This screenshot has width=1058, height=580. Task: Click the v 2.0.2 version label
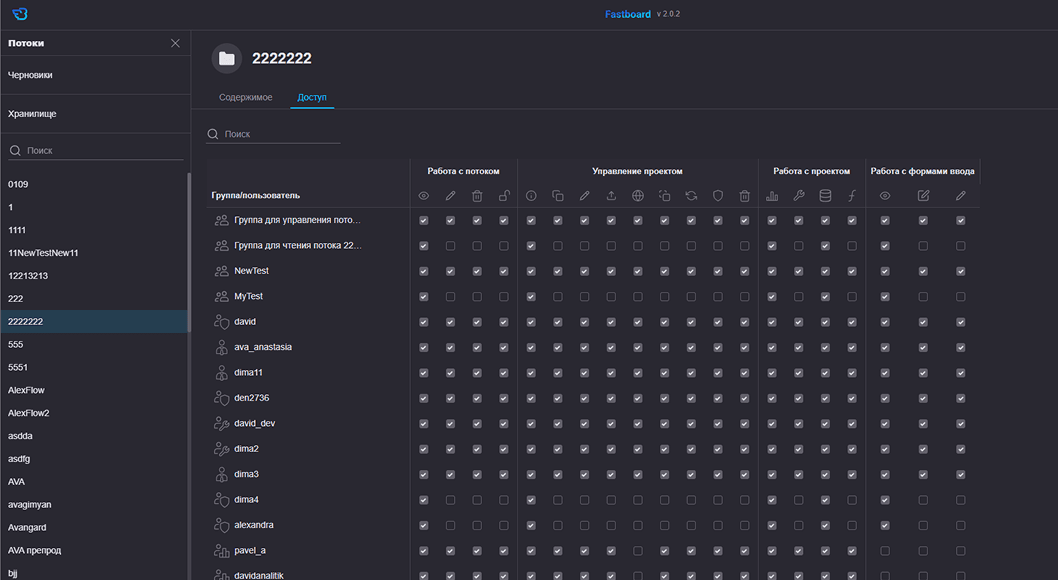668,14
